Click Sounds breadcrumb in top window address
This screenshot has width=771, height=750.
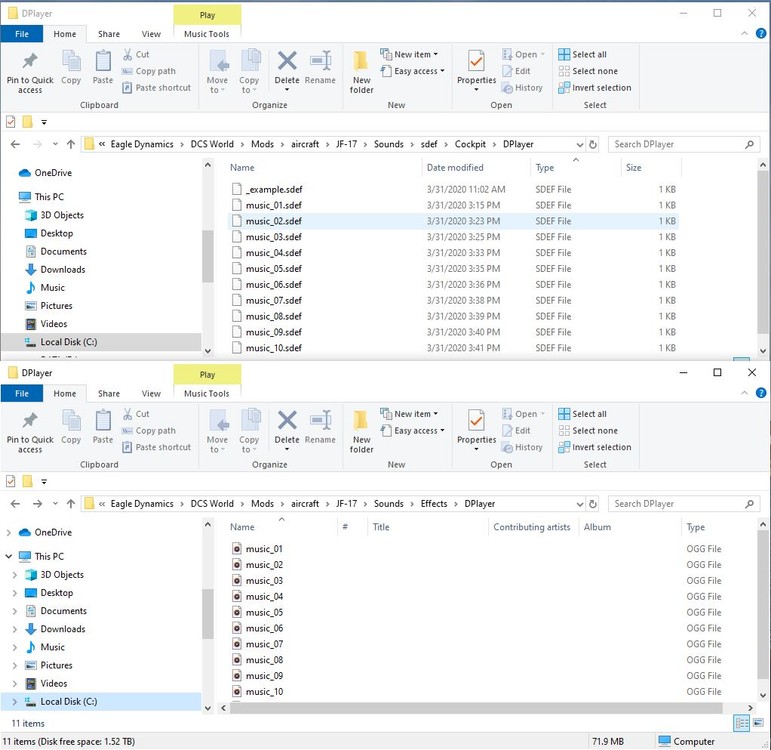click(388, 144)
